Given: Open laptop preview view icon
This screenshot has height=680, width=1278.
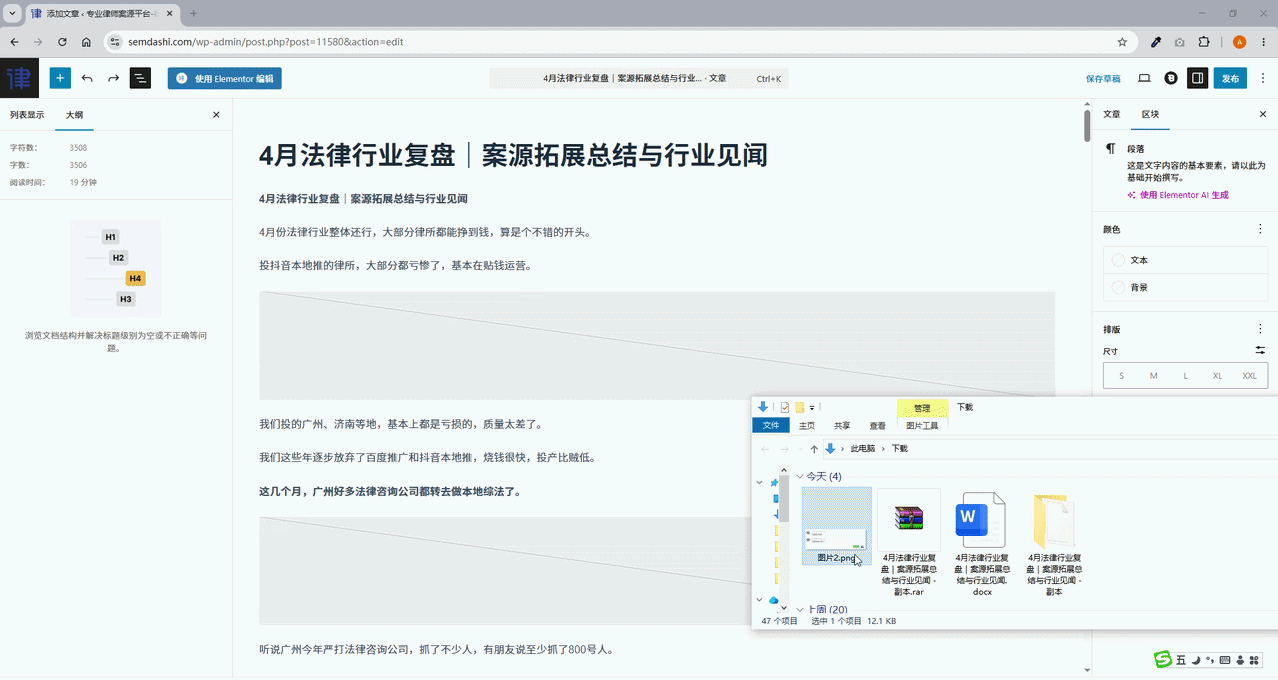Looking at the screenshot, I should (1144, 78).
